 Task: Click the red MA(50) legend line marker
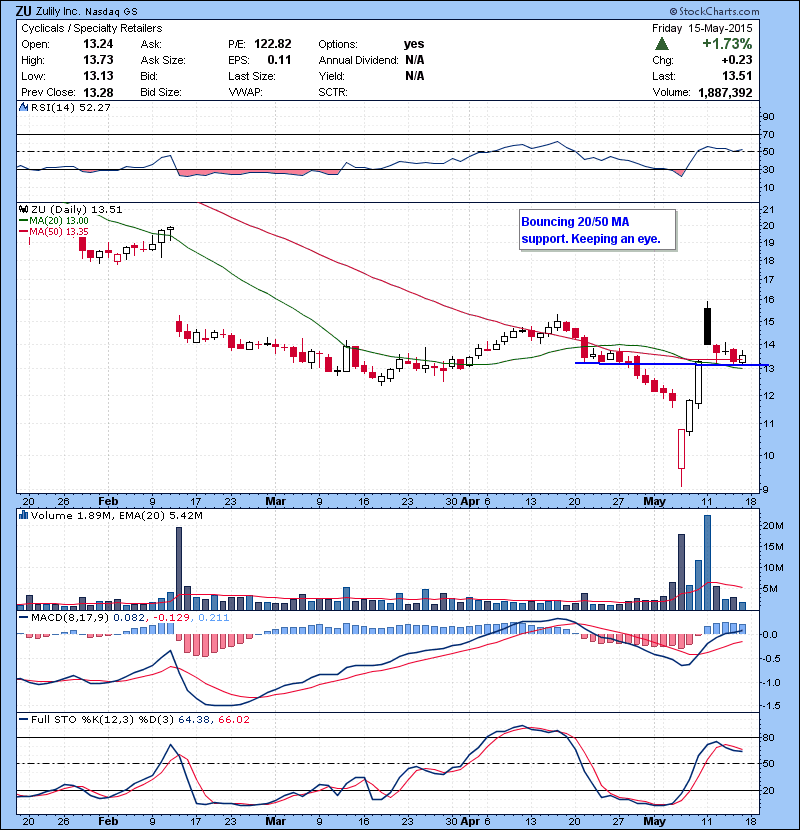23,232
